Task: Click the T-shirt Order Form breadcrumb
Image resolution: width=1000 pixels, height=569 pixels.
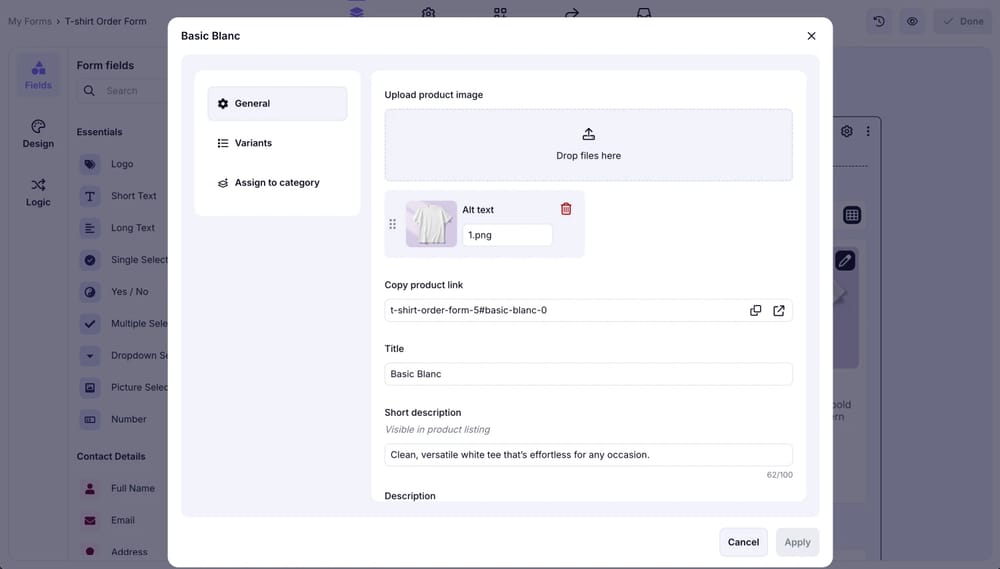Action: point(106,21)
